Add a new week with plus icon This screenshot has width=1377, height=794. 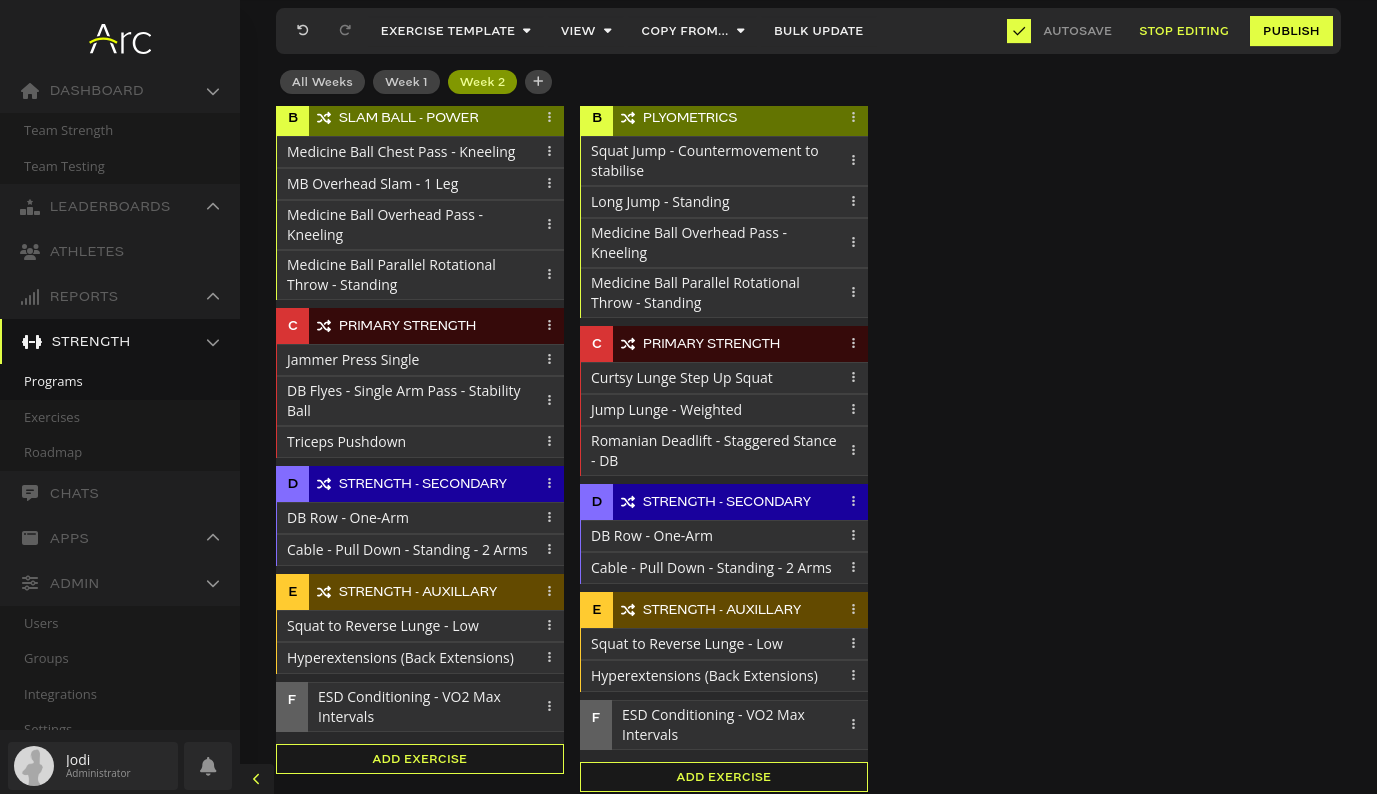click(x=537, y=82)
